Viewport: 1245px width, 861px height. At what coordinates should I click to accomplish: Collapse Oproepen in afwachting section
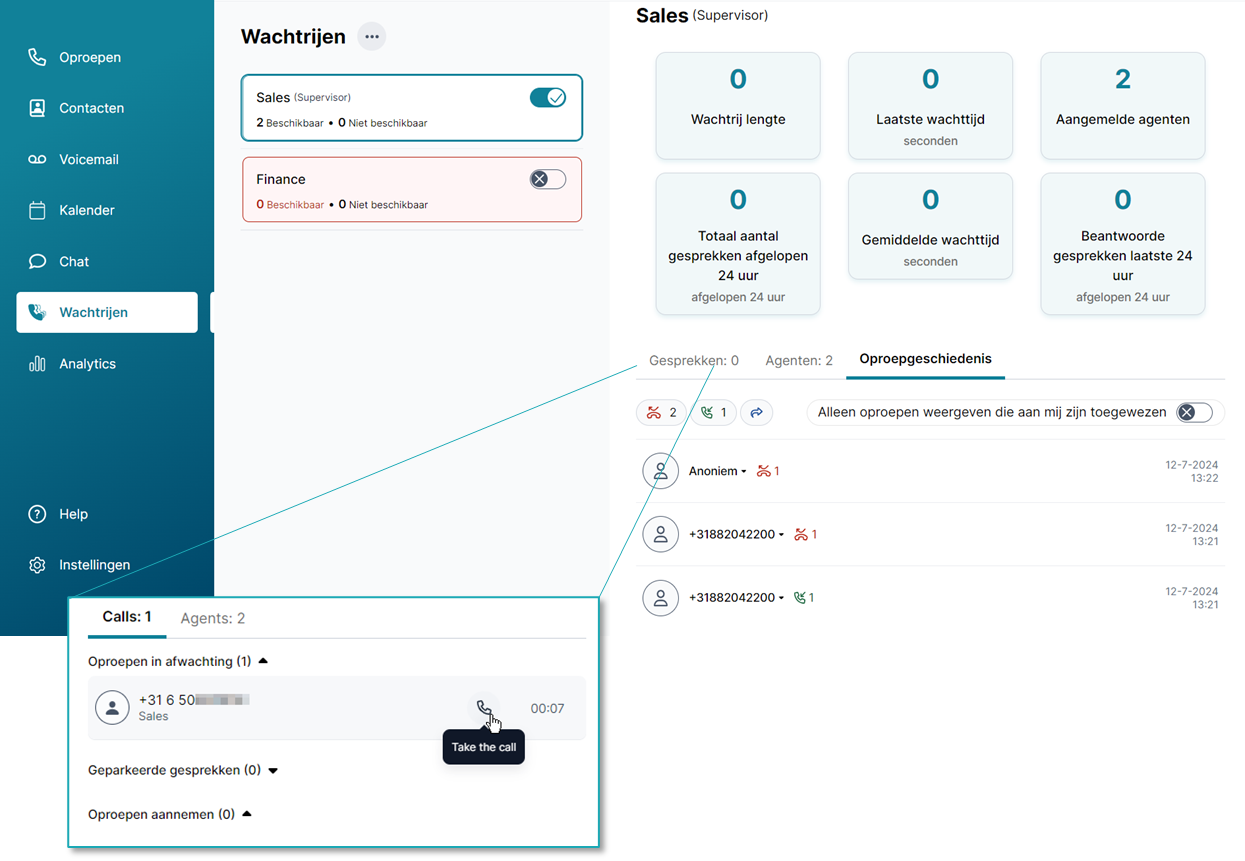(263, 661)
